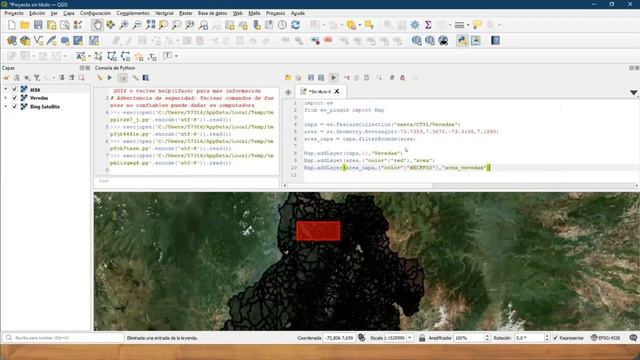Screen dimensions: 640x360
Task: Activate the Pan Map hand tool
Action: tap(97, 25)
